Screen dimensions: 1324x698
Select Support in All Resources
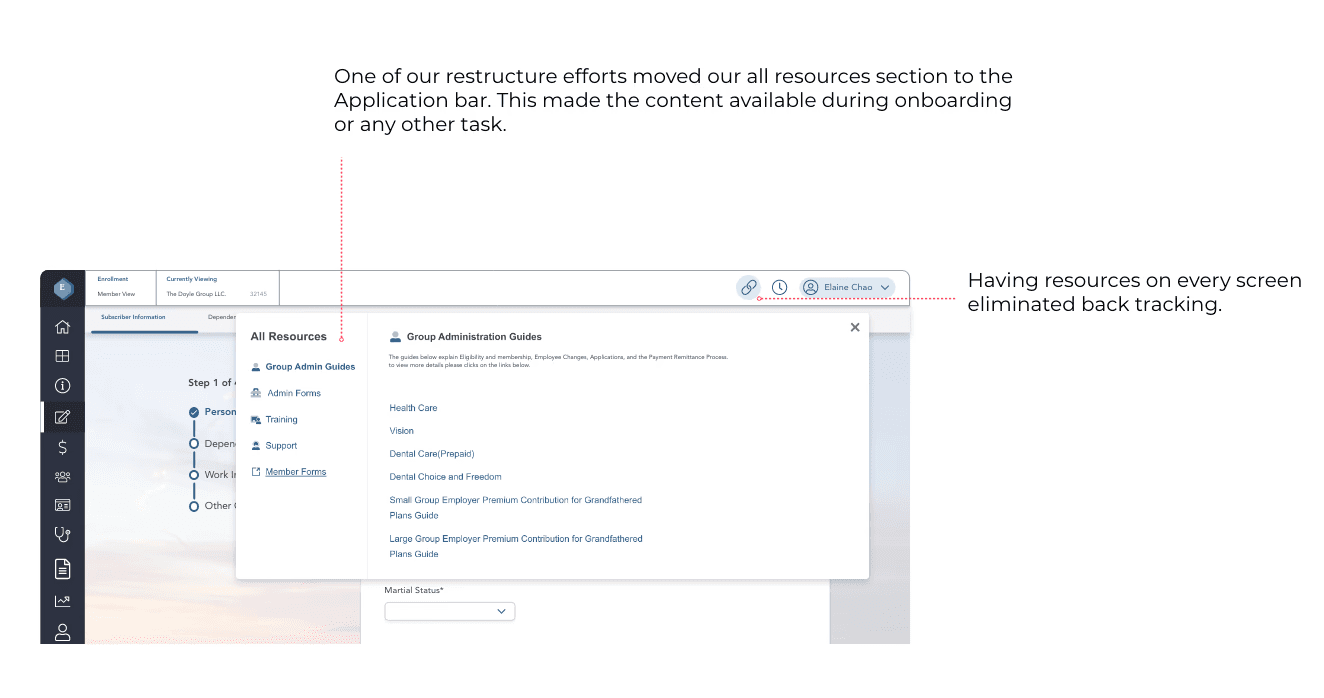(x=275, y=446)
